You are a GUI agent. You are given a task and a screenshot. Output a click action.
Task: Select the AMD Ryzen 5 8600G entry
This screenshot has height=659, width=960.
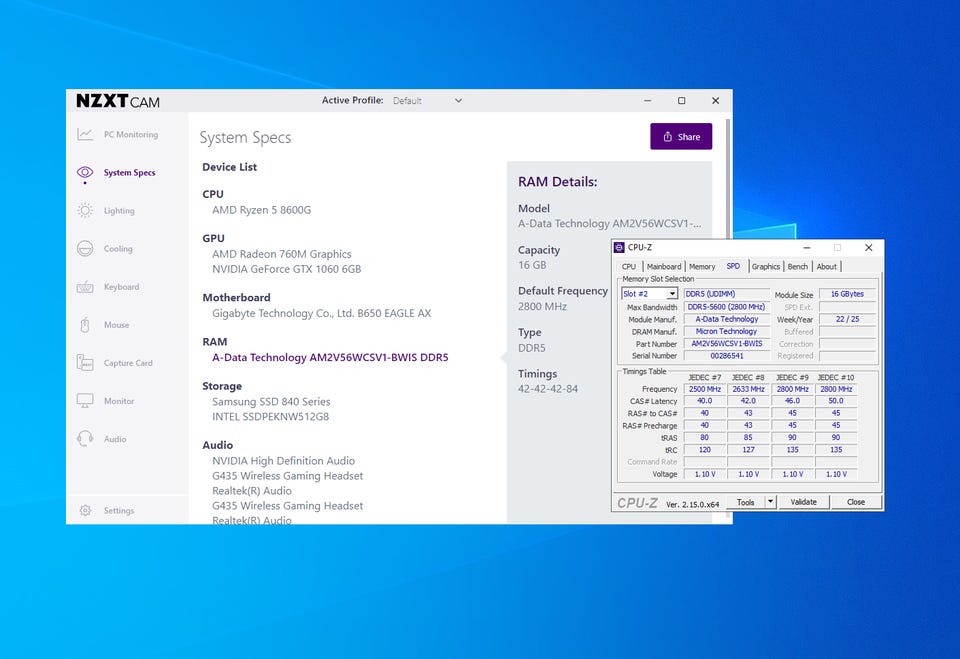click(x=261, y=210)
